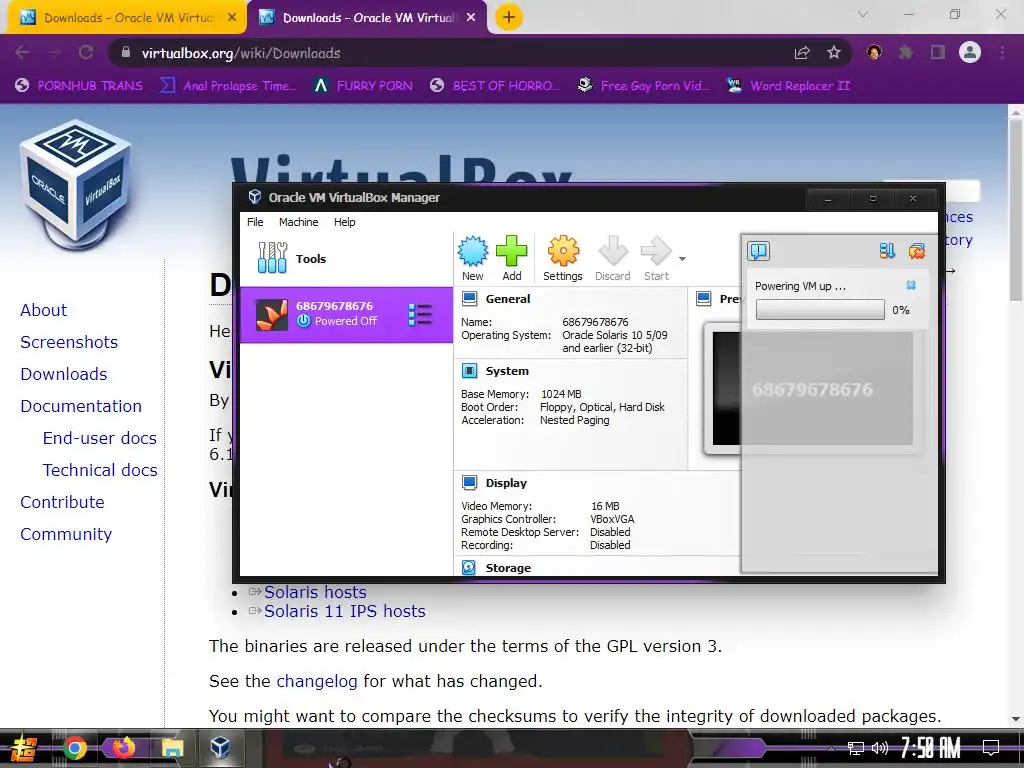Open VM Settings gear icon
This screenshot has width=1024, height=768.
[x=563, y=251]
